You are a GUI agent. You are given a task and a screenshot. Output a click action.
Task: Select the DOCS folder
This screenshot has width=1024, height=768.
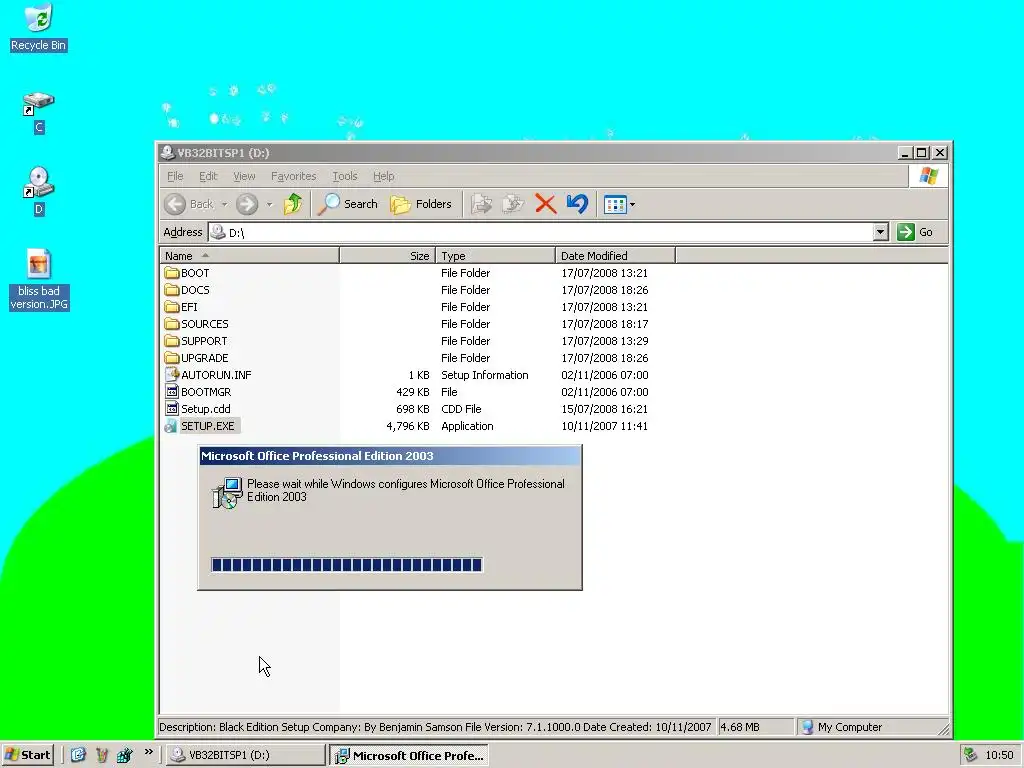click(187, 290)
